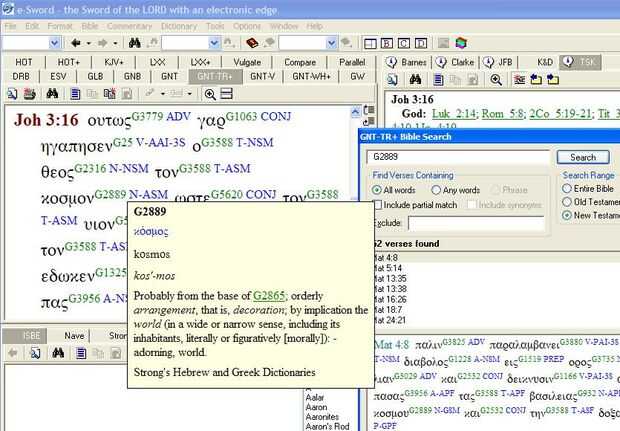Click the red Bible book icon
Screen dimensions: 620x431
coord(251,43)
